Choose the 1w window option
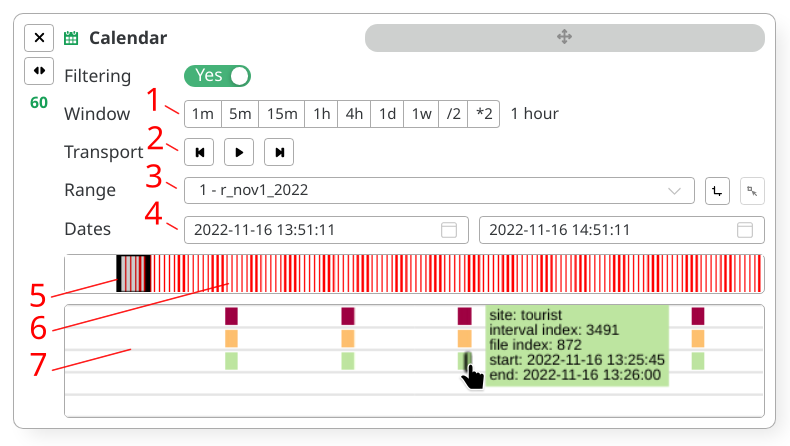The height and width of the screenshot is (446, 790). tap(421, 114)
